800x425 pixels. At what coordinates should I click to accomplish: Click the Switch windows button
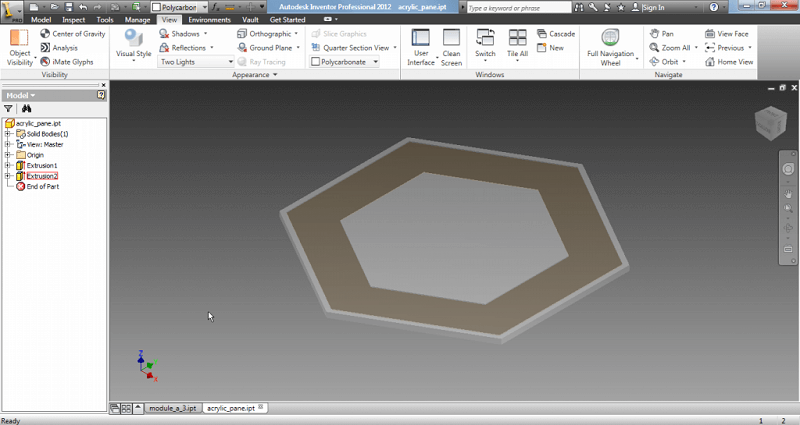485,46
